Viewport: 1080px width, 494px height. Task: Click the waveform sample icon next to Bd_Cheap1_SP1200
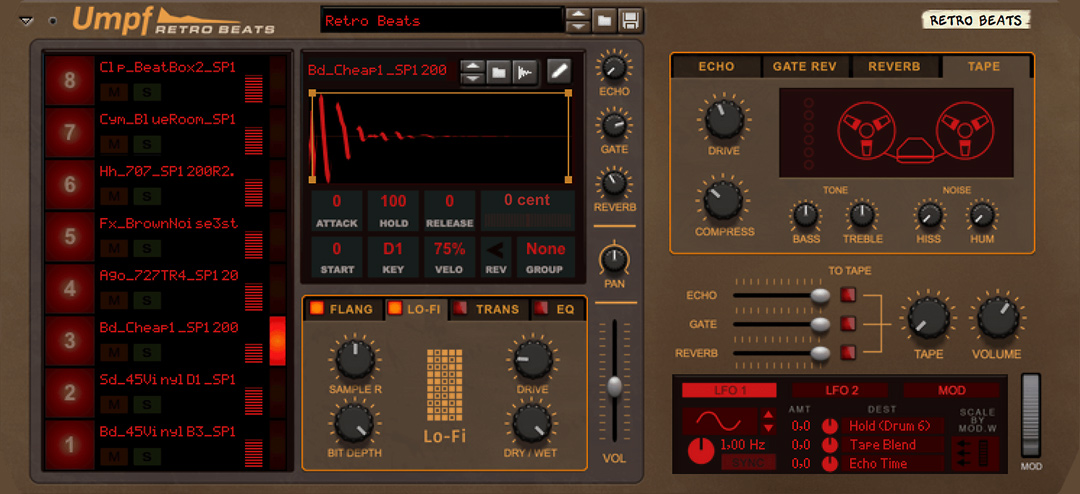click(526, 72)
